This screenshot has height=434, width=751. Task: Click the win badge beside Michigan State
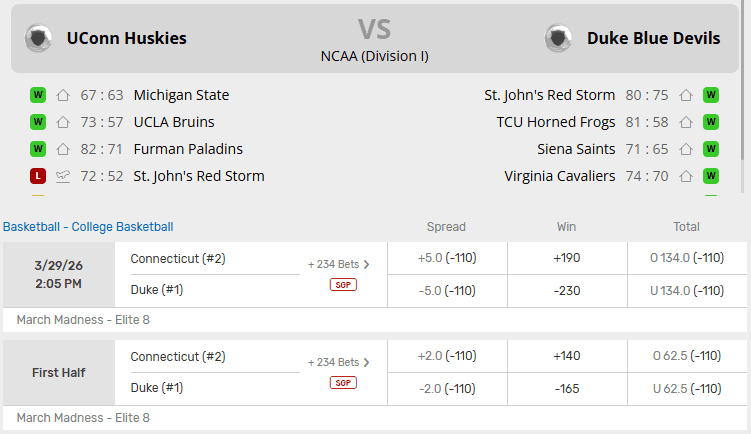point(38,95)
